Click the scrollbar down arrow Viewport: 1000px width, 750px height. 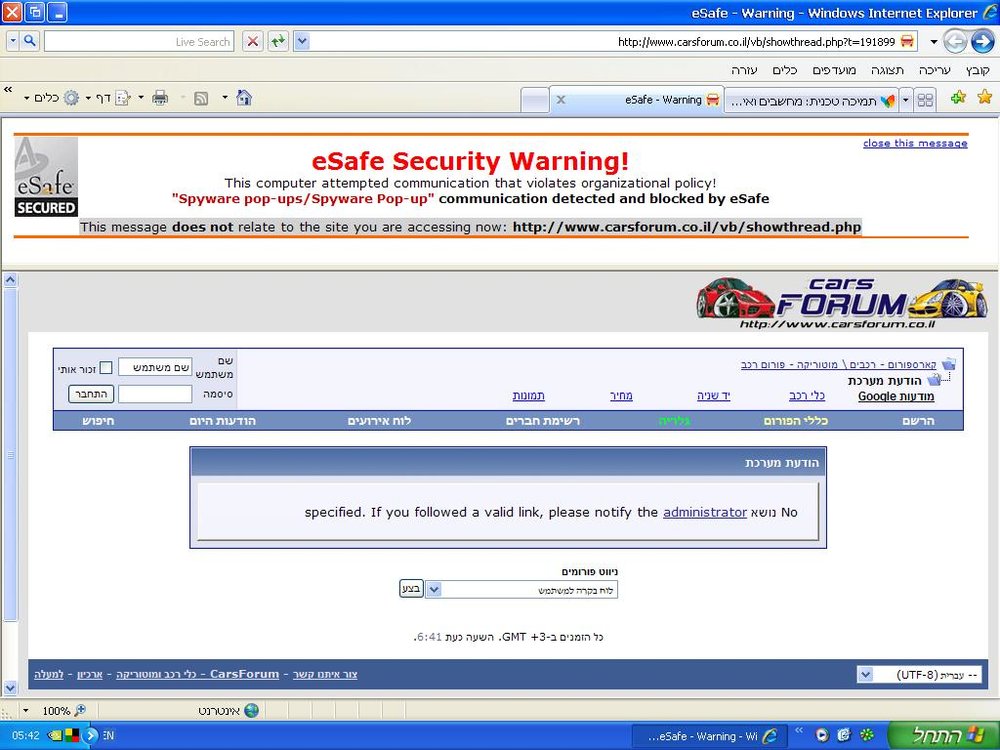(10, 688)
